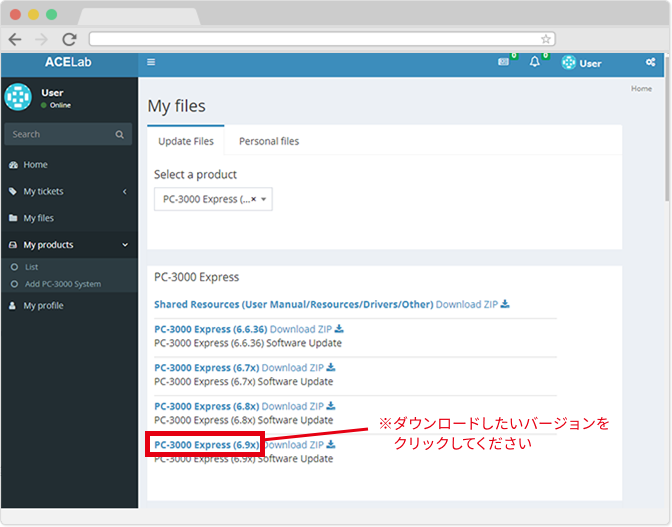The image size is (672, 527).
Task: Click the My files folder icon
Action: 13,218
